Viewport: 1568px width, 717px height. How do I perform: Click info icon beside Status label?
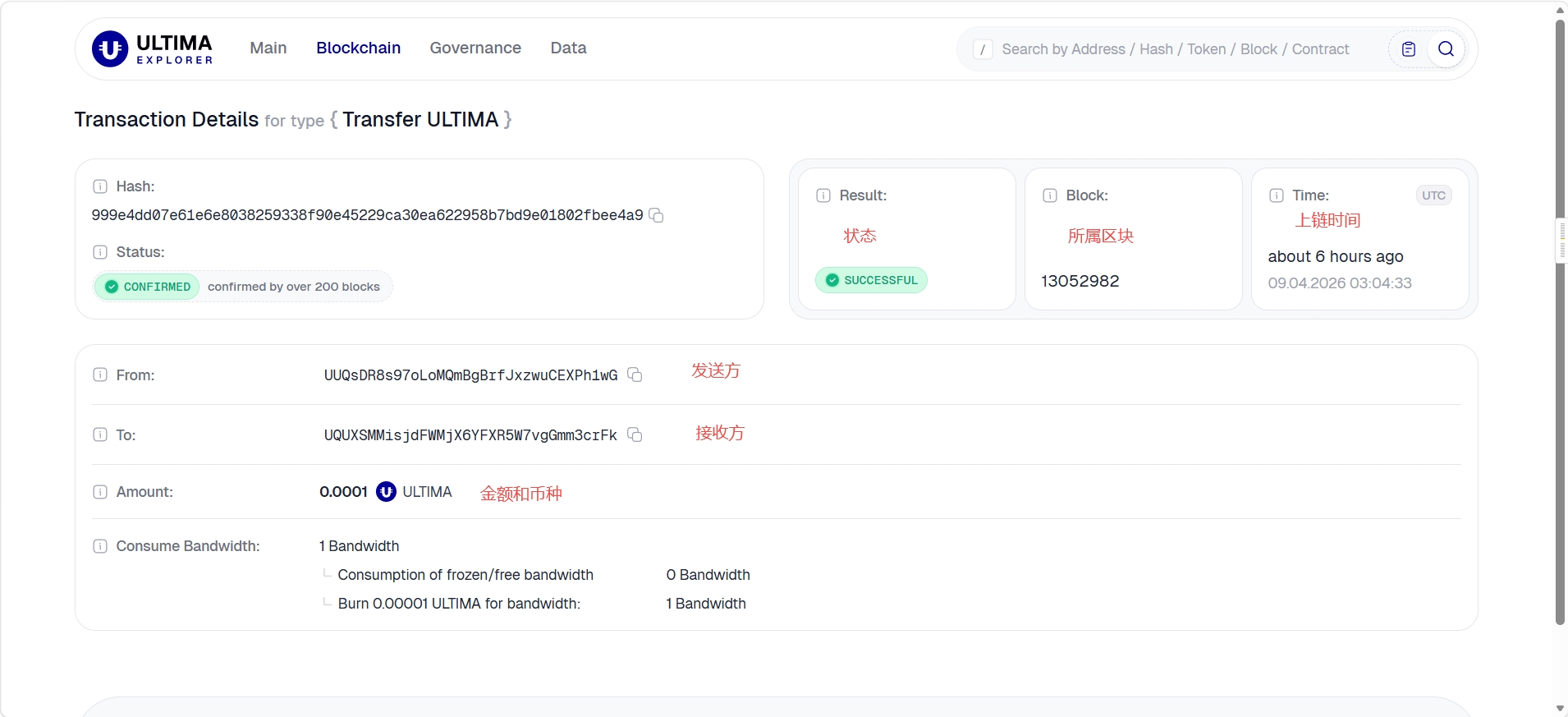point(100,252)
